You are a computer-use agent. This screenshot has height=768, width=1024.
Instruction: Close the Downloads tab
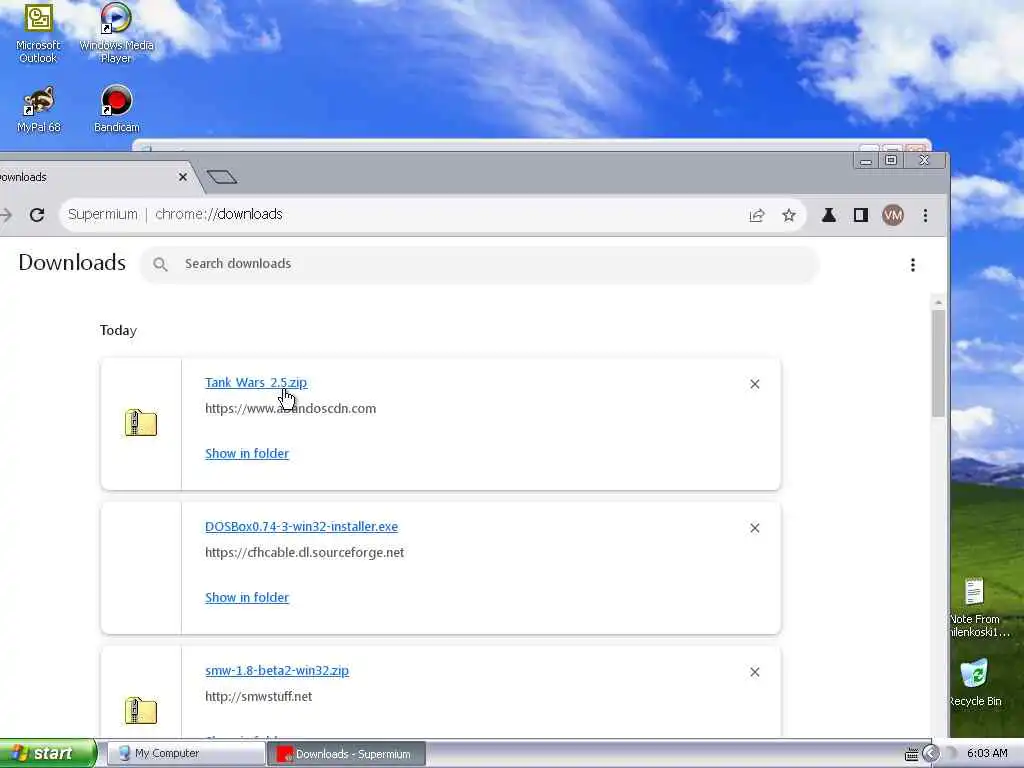pos(183,177)
